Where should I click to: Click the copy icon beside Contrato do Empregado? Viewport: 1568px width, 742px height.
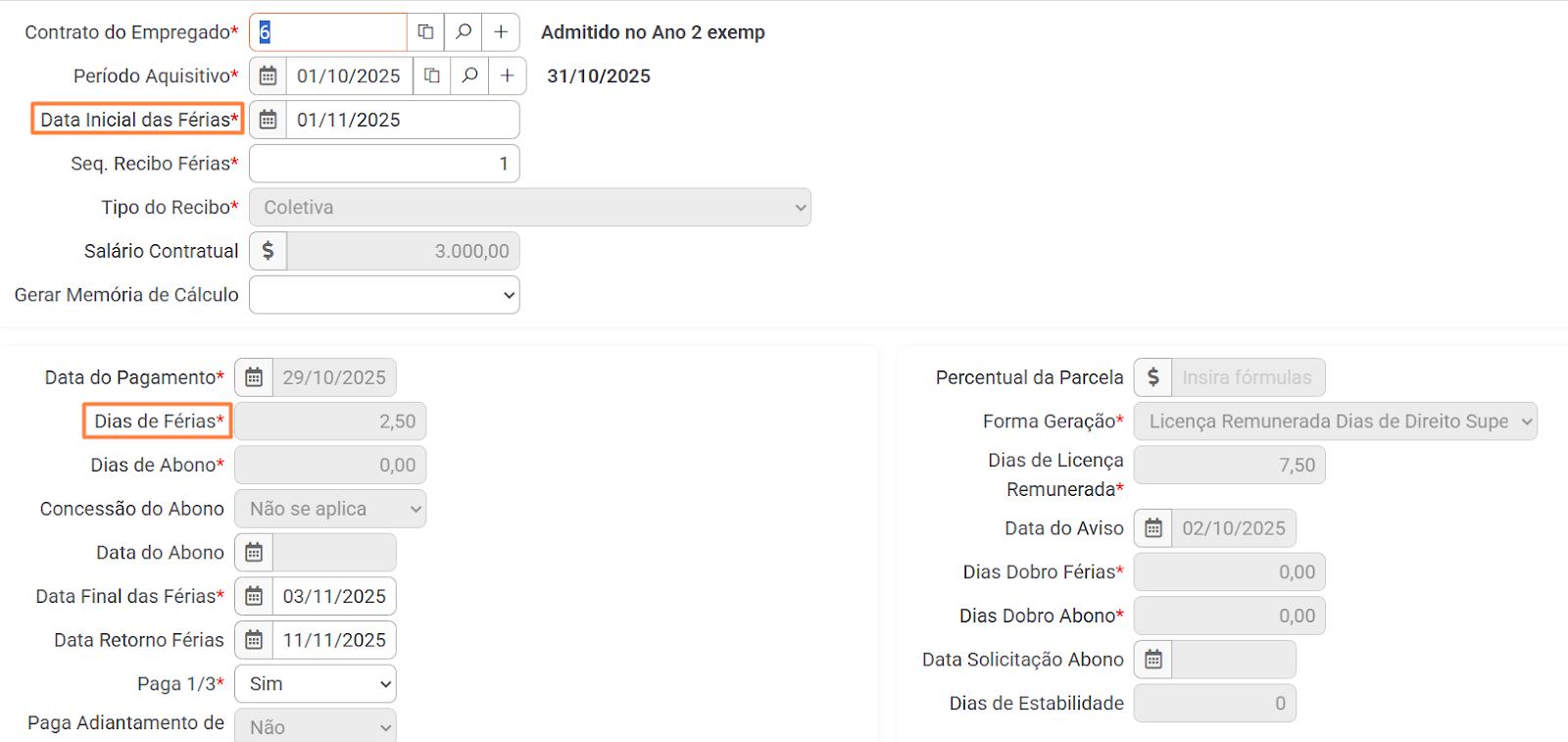425,32
